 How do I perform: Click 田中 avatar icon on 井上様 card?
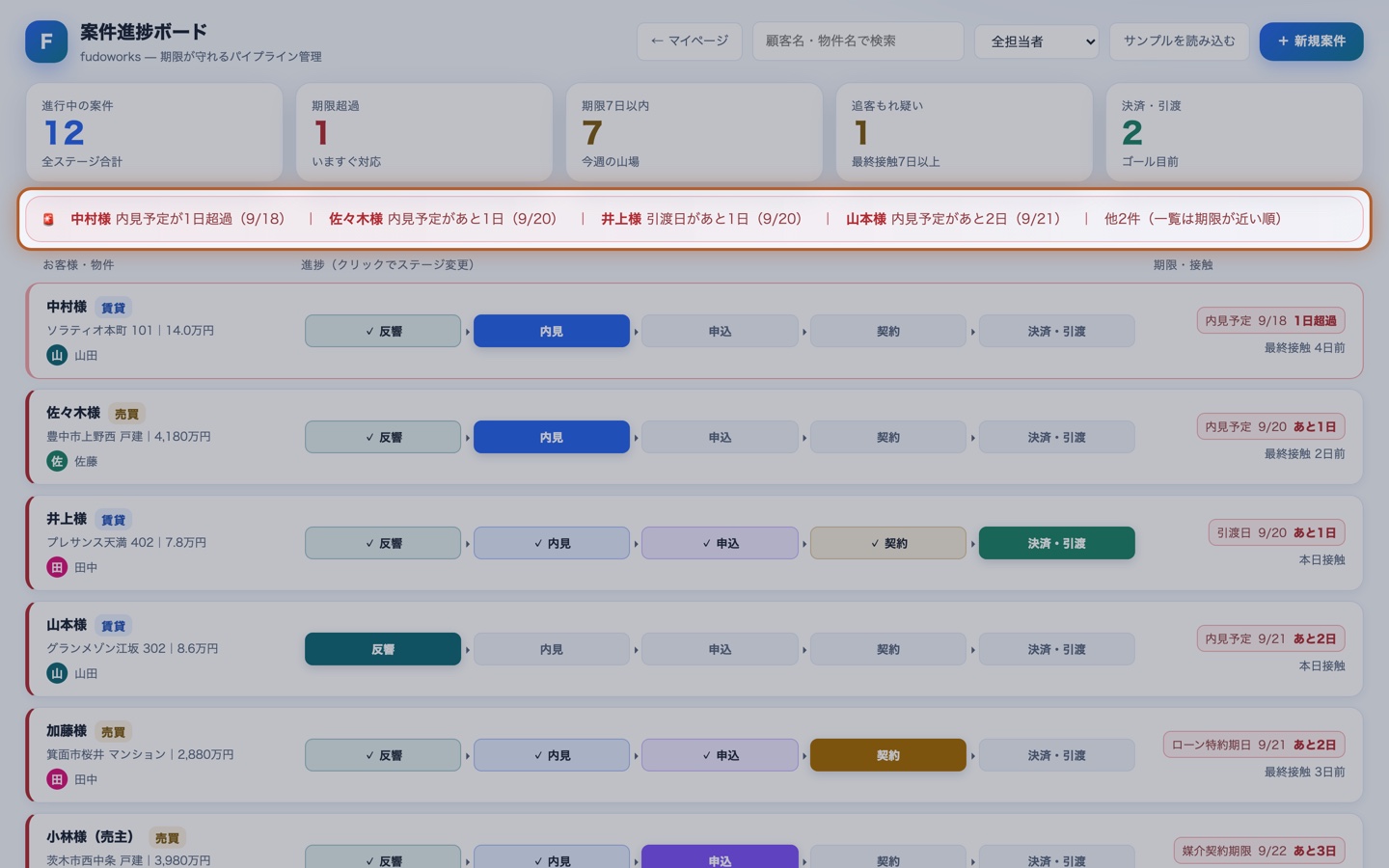click(x=57, y=567)
